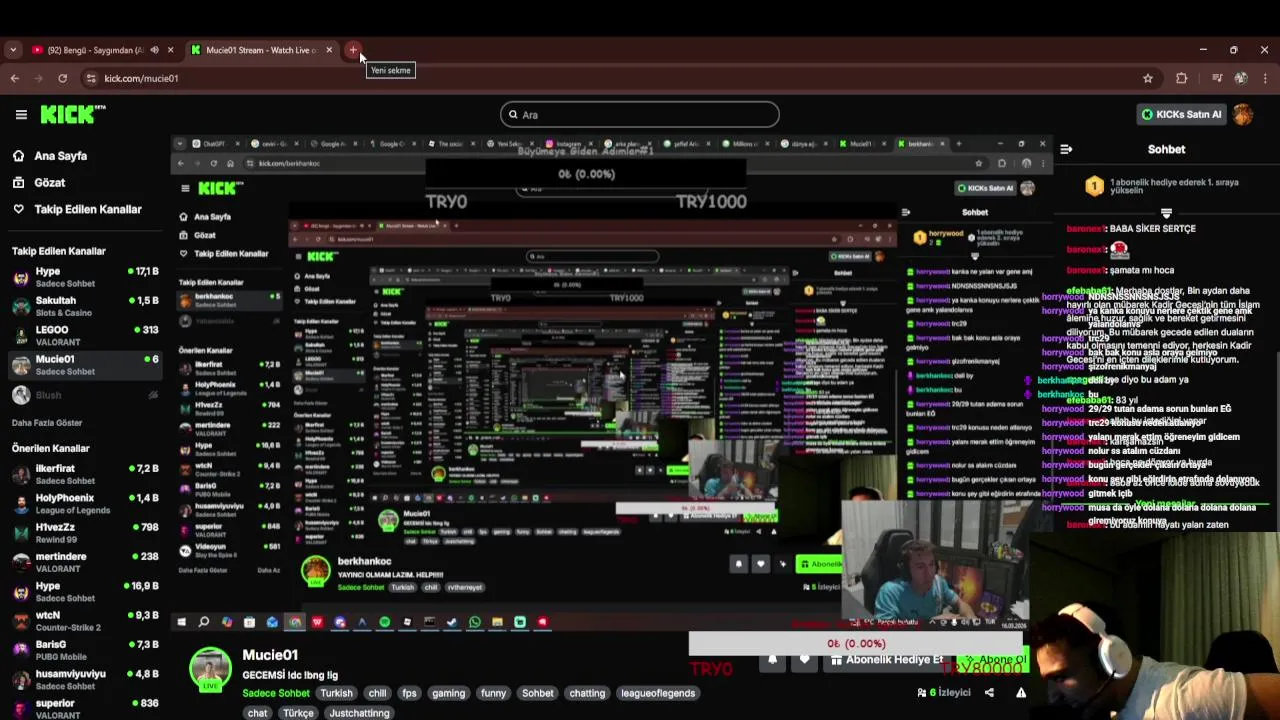1280x720 pixels.
Task: Select the chatting tag
Action: click(x=587, y=693)
